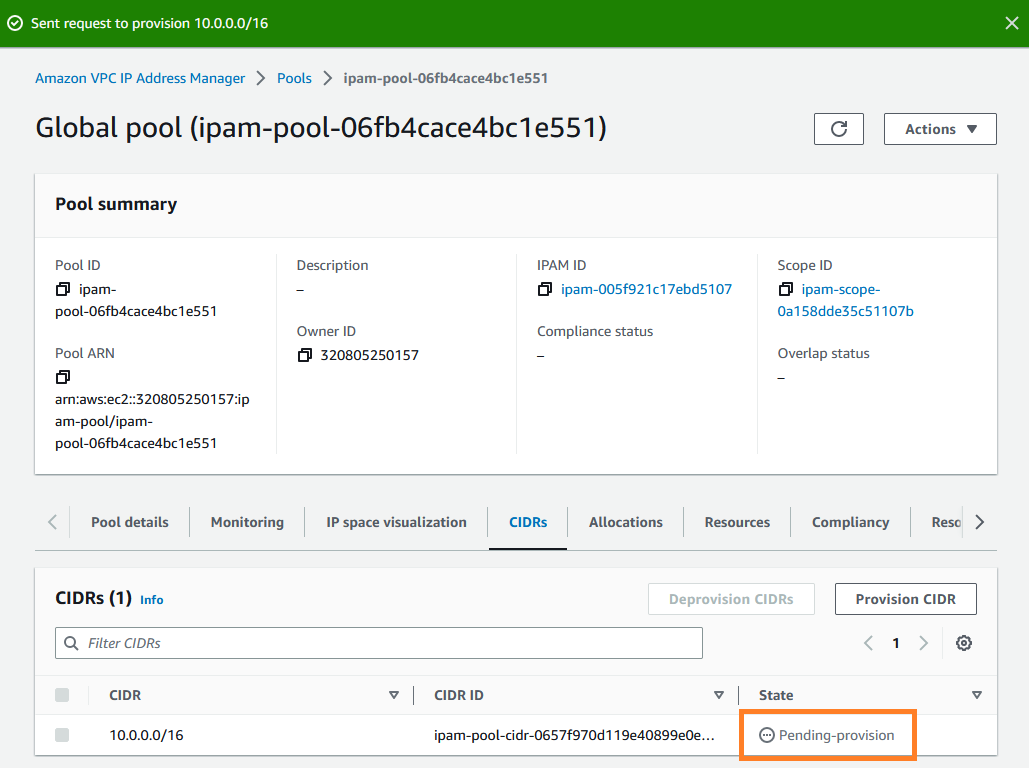Click the search magnifier in the filter box

click(x=69, y=643)
